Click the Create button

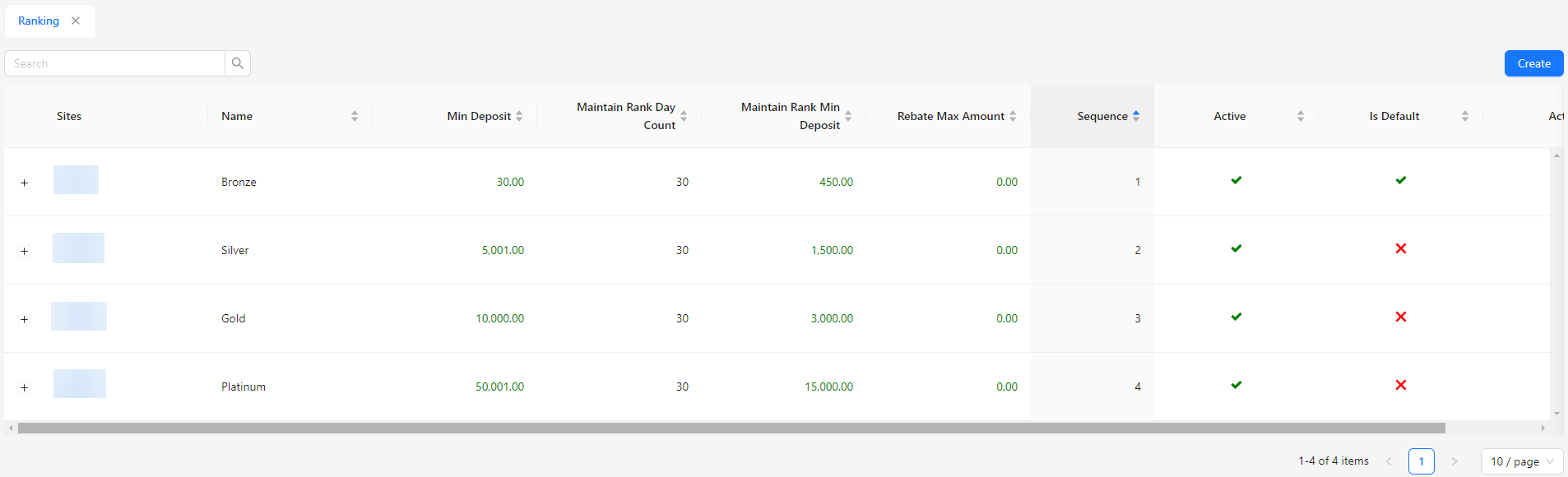[x=1533, y=63]
